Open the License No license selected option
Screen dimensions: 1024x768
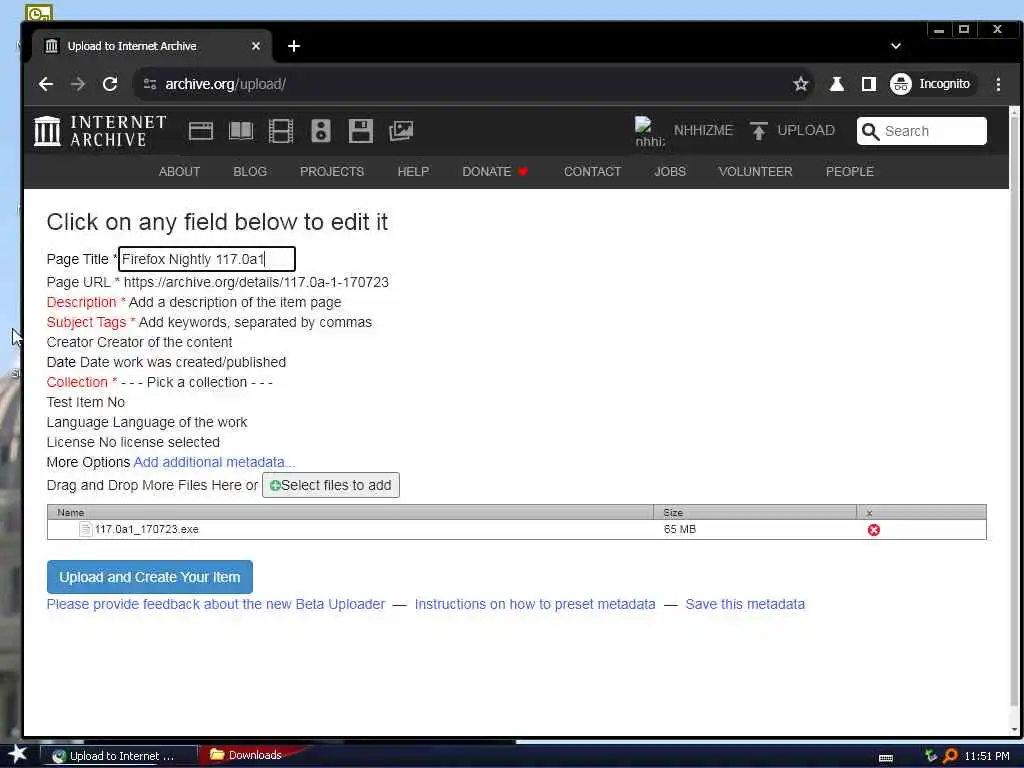(x=159, y=442)
